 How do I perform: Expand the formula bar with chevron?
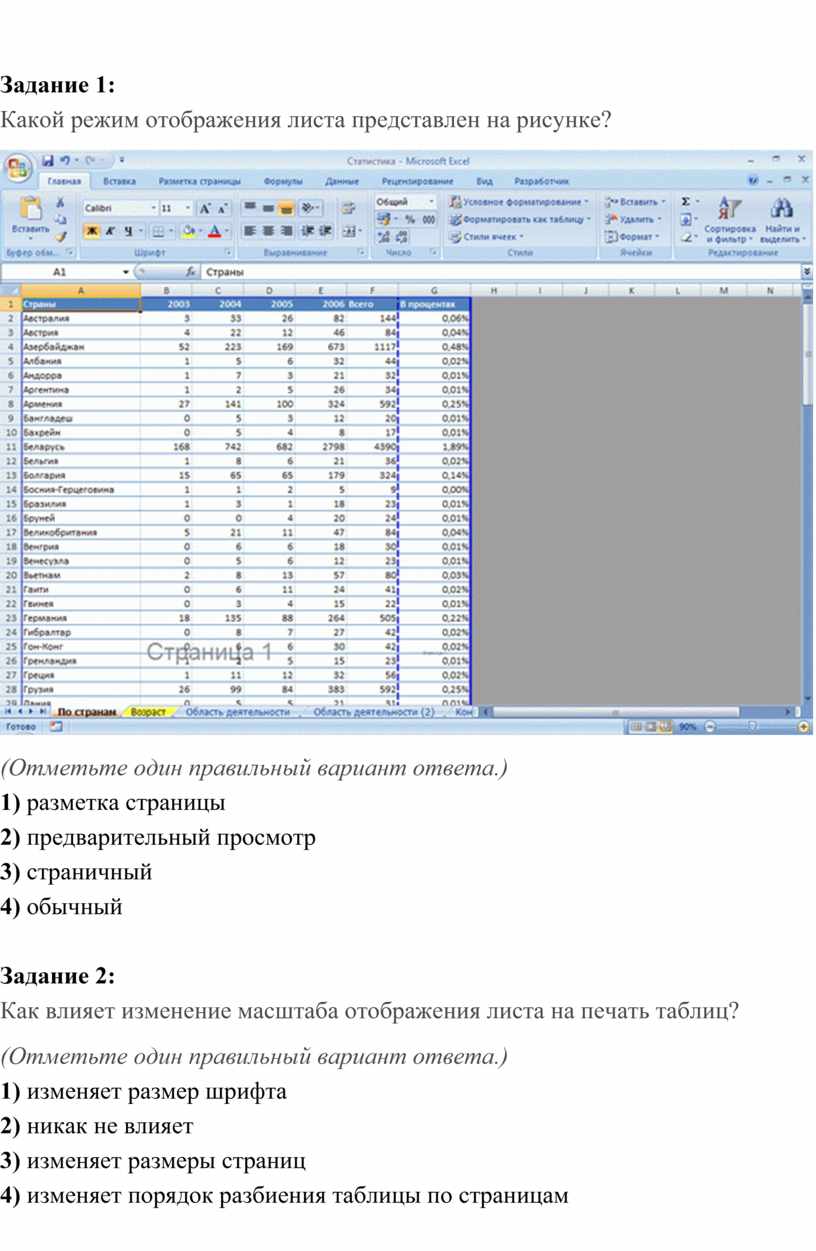[x=807, y=272]
